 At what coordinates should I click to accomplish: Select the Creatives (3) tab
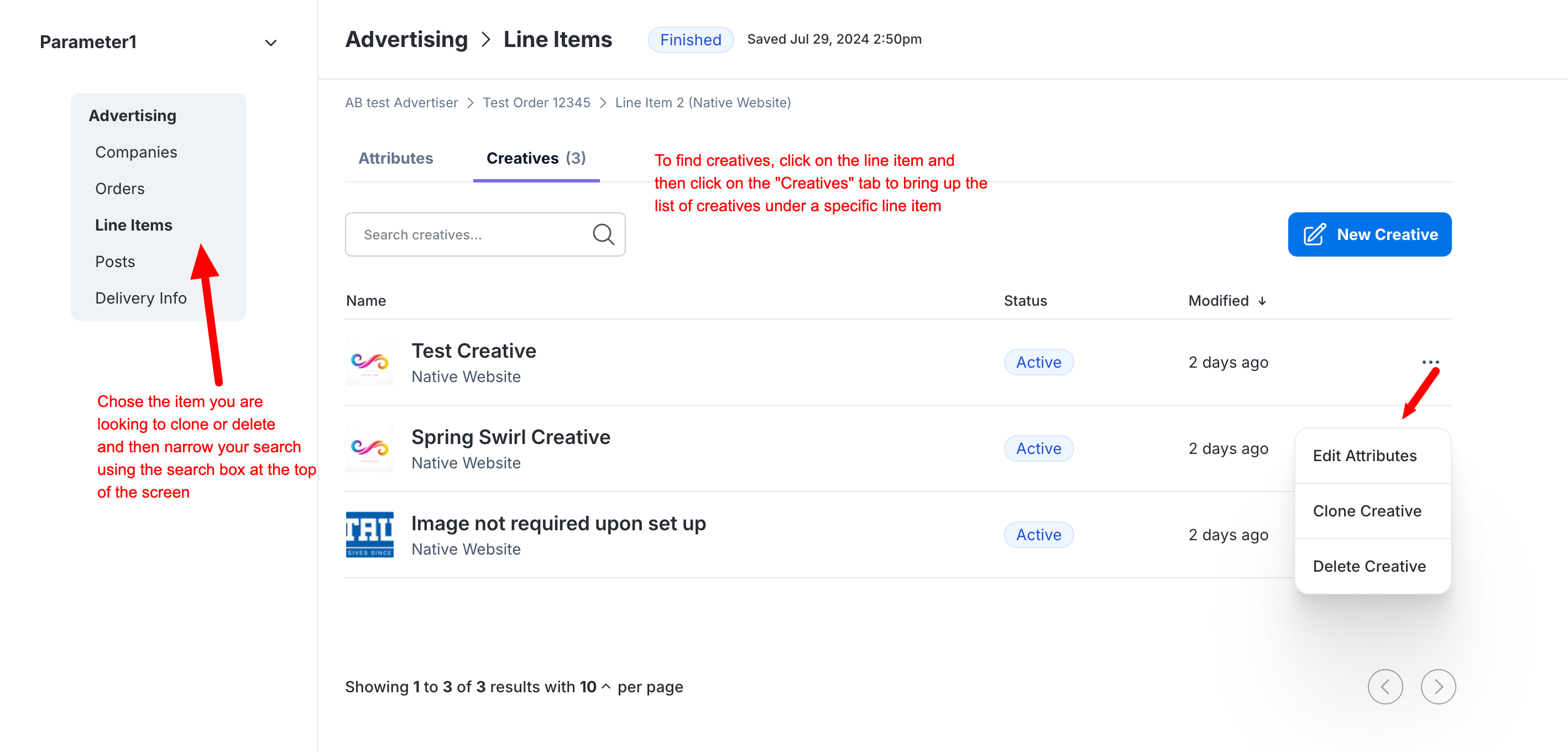[x=536, y=158]
